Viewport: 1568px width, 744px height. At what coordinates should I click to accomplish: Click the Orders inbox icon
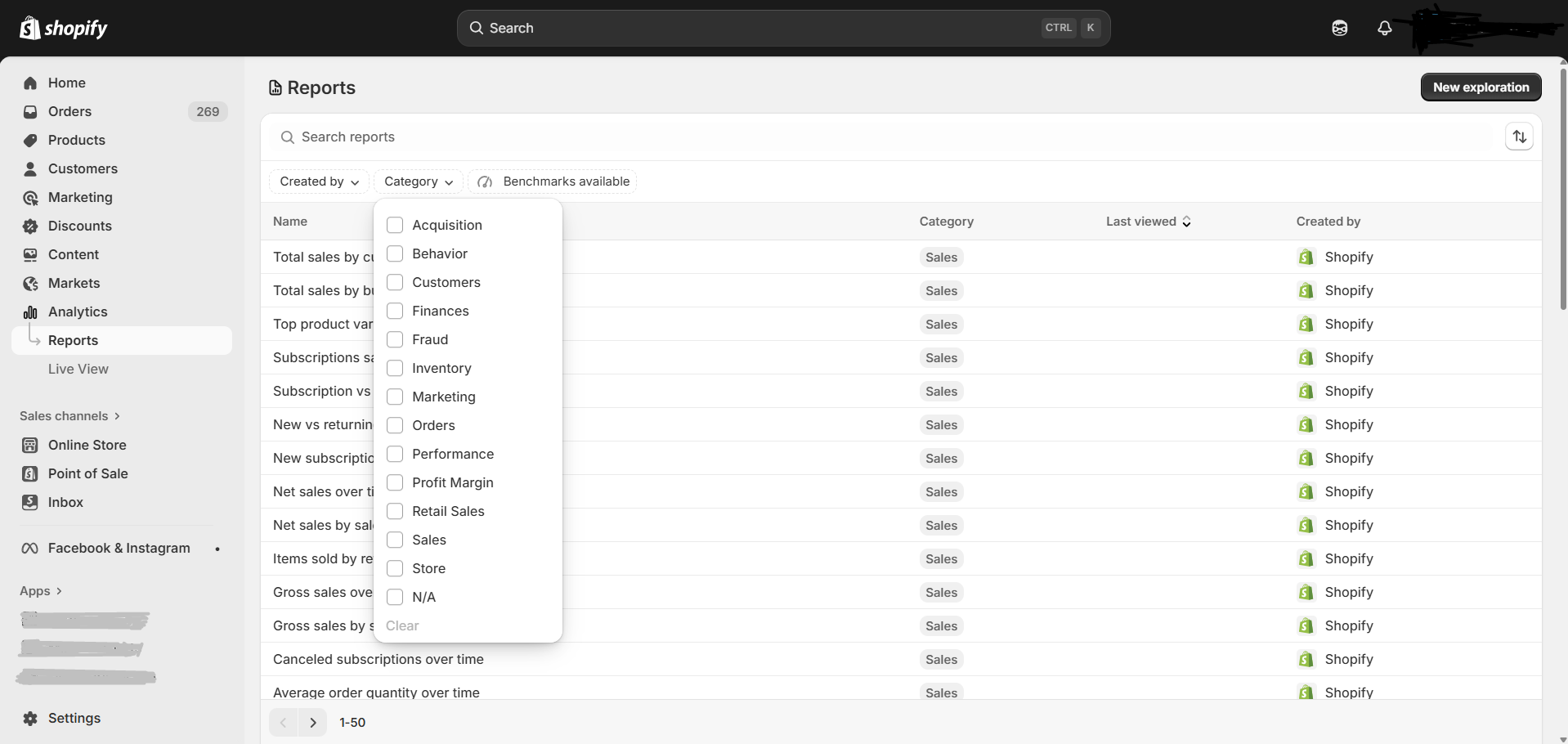[30, 111]
